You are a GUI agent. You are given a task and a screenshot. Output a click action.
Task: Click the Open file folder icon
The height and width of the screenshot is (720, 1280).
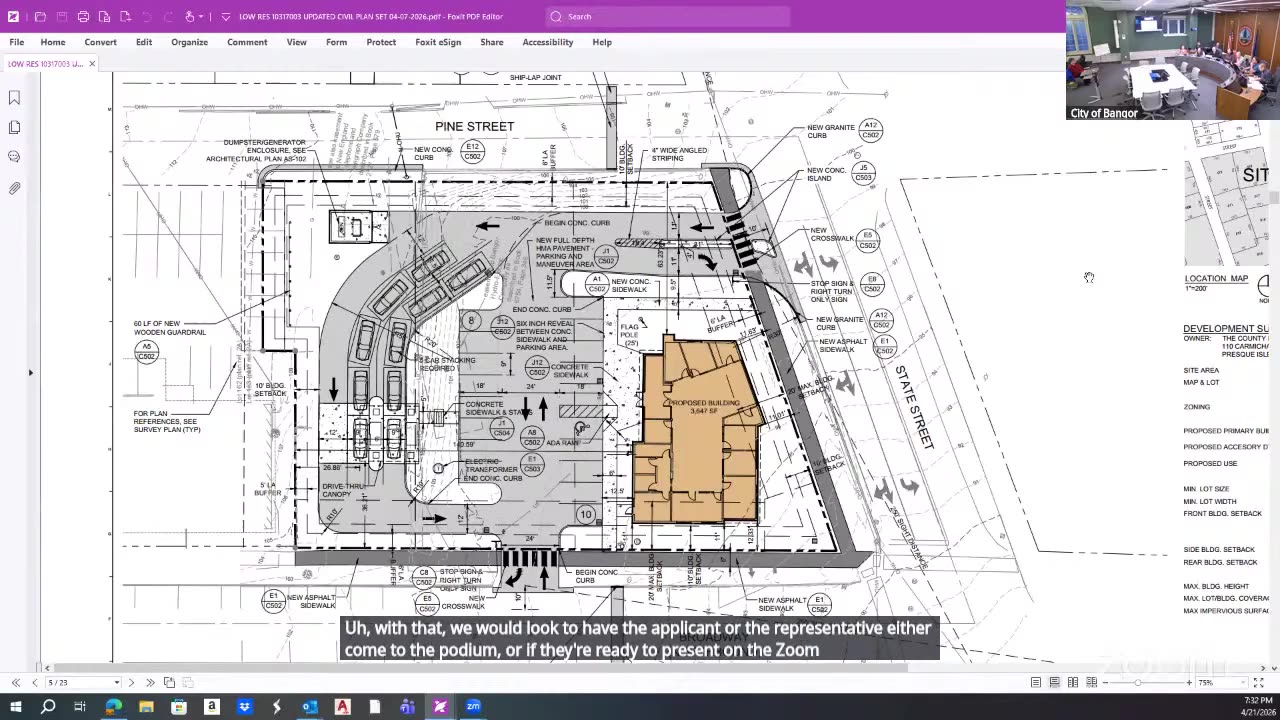pos(40,16)
